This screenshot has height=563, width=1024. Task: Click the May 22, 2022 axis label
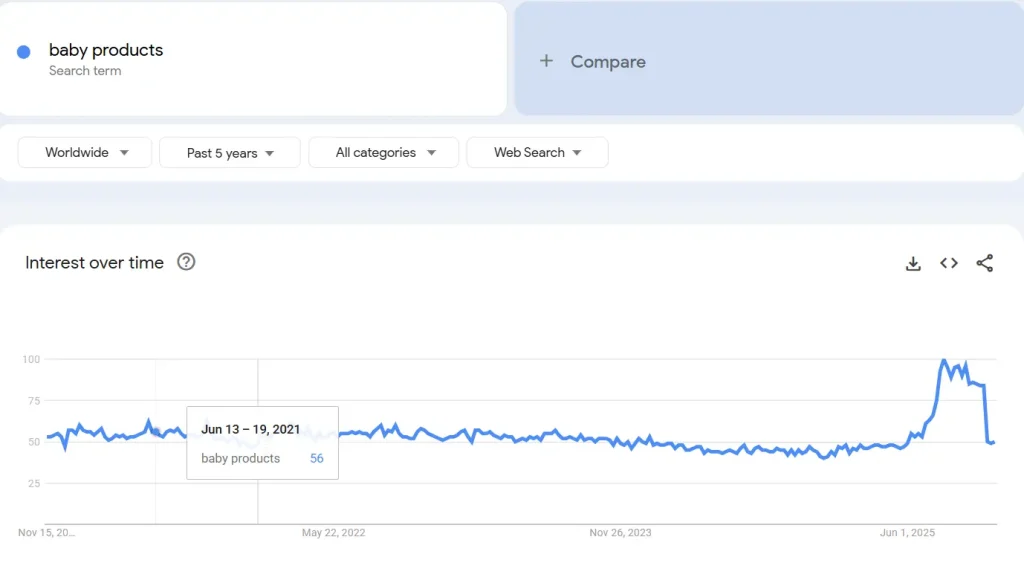click(x=333, y=533)
